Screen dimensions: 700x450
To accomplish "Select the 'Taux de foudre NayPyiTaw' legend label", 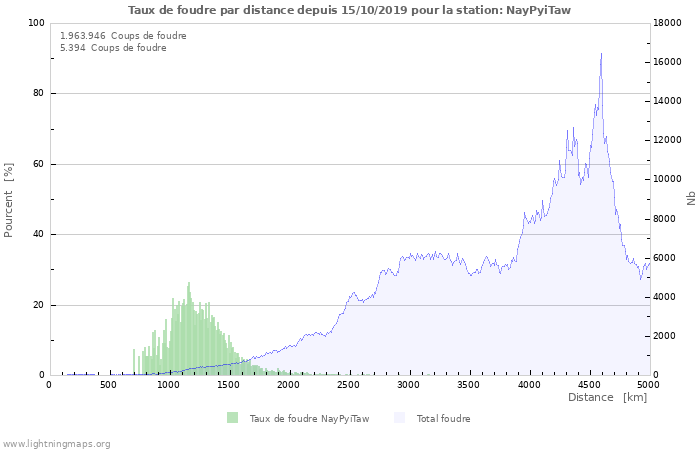I will point(309,419).
